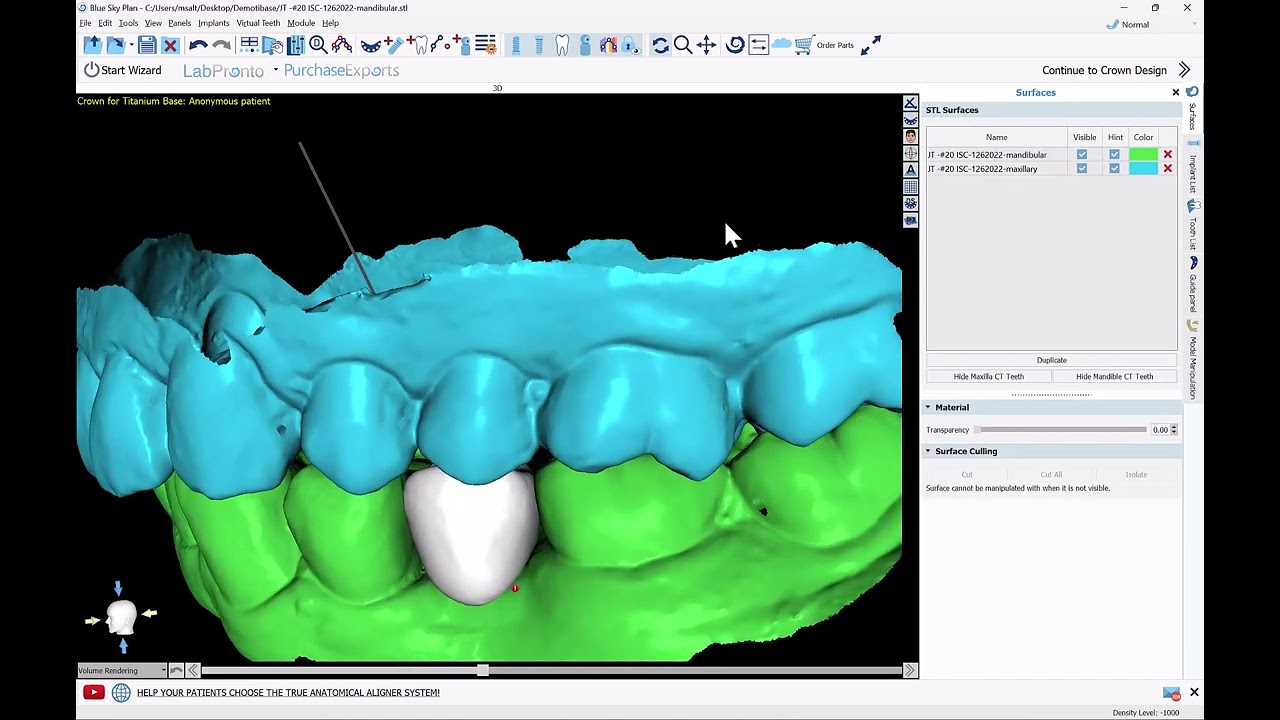Click the grid icon in viewport side toolbar
The height and width of the screenshot is (720, 1280).
click(x=910, y=187)
